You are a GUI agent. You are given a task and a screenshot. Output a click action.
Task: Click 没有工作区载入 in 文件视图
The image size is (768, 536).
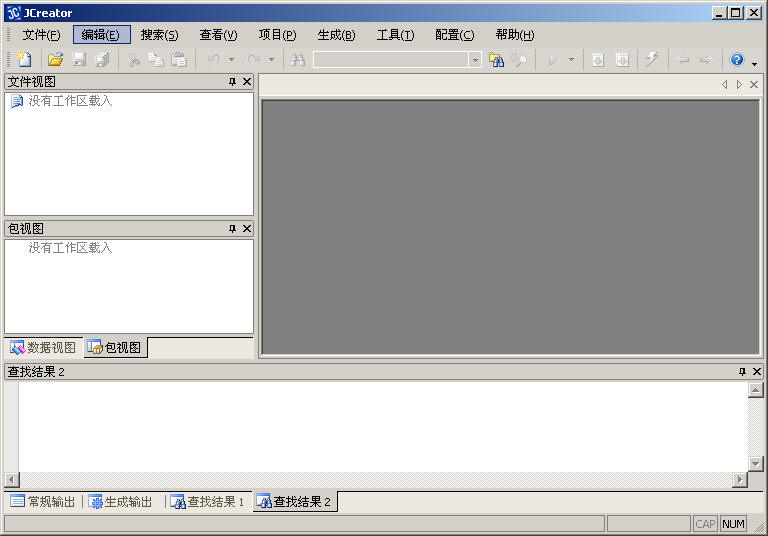click(x=70, y=101)
